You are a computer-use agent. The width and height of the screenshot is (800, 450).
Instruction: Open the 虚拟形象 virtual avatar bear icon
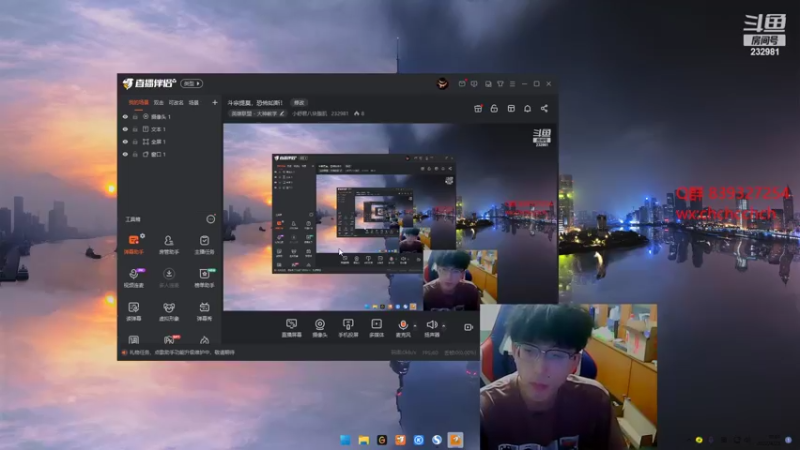click(169, 311)
